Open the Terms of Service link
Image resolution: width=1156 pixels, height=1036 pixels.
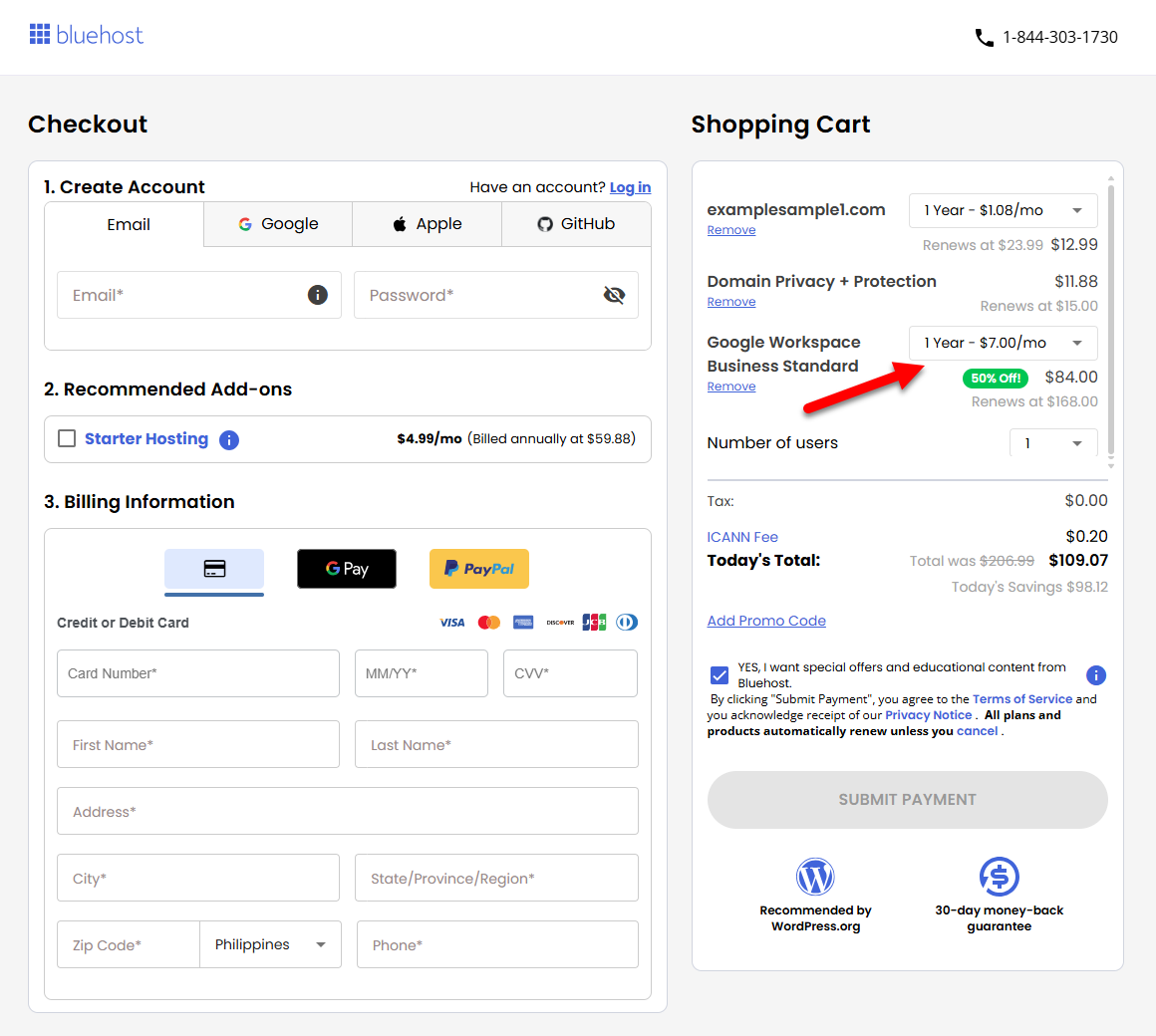tap(1021, 699)
